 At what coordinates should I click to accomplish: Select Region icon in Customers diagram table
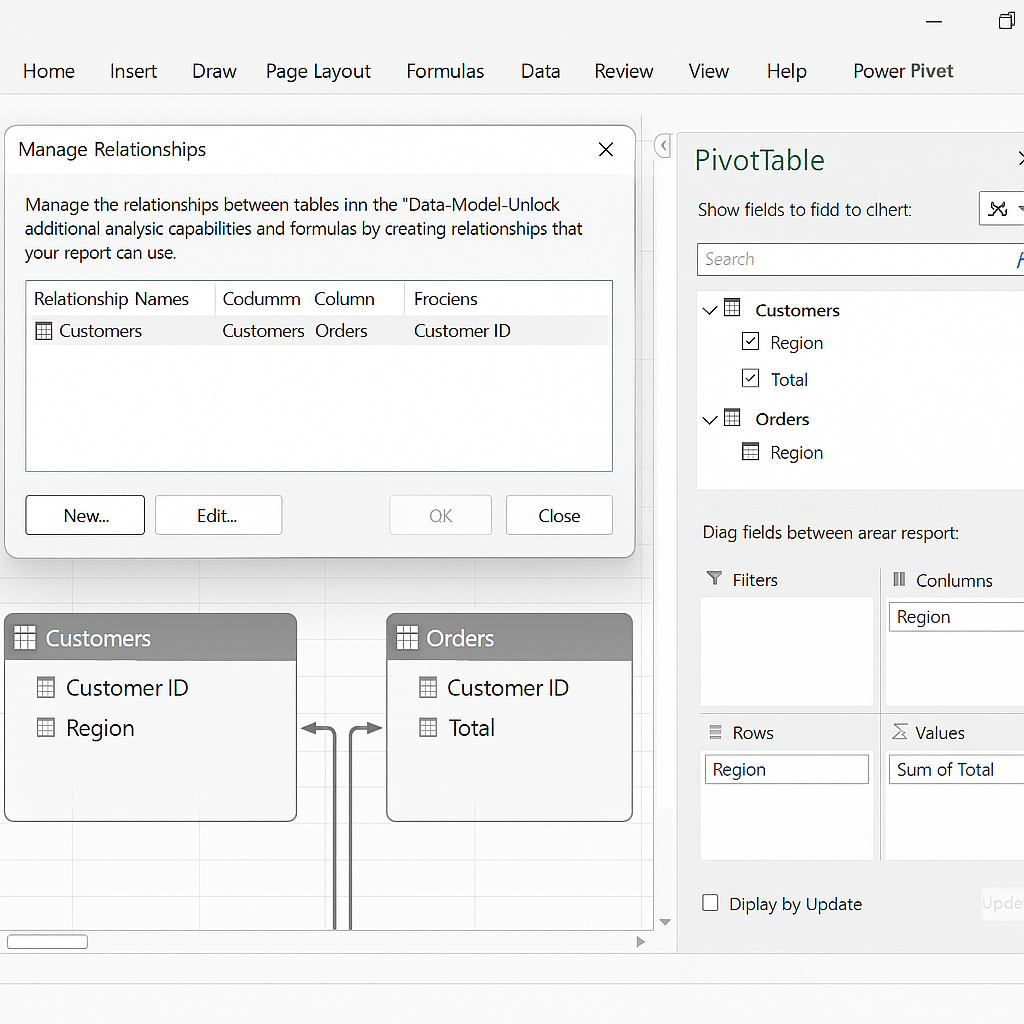click(x=46, y=728)
